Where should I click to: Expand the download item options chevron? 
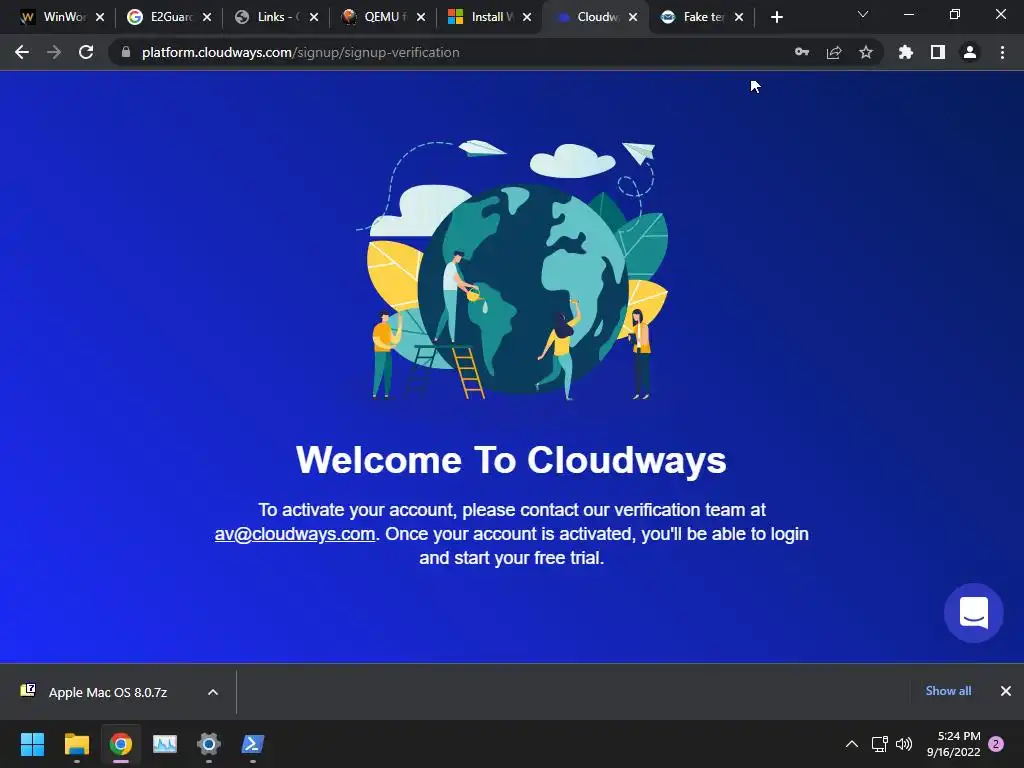213,692
